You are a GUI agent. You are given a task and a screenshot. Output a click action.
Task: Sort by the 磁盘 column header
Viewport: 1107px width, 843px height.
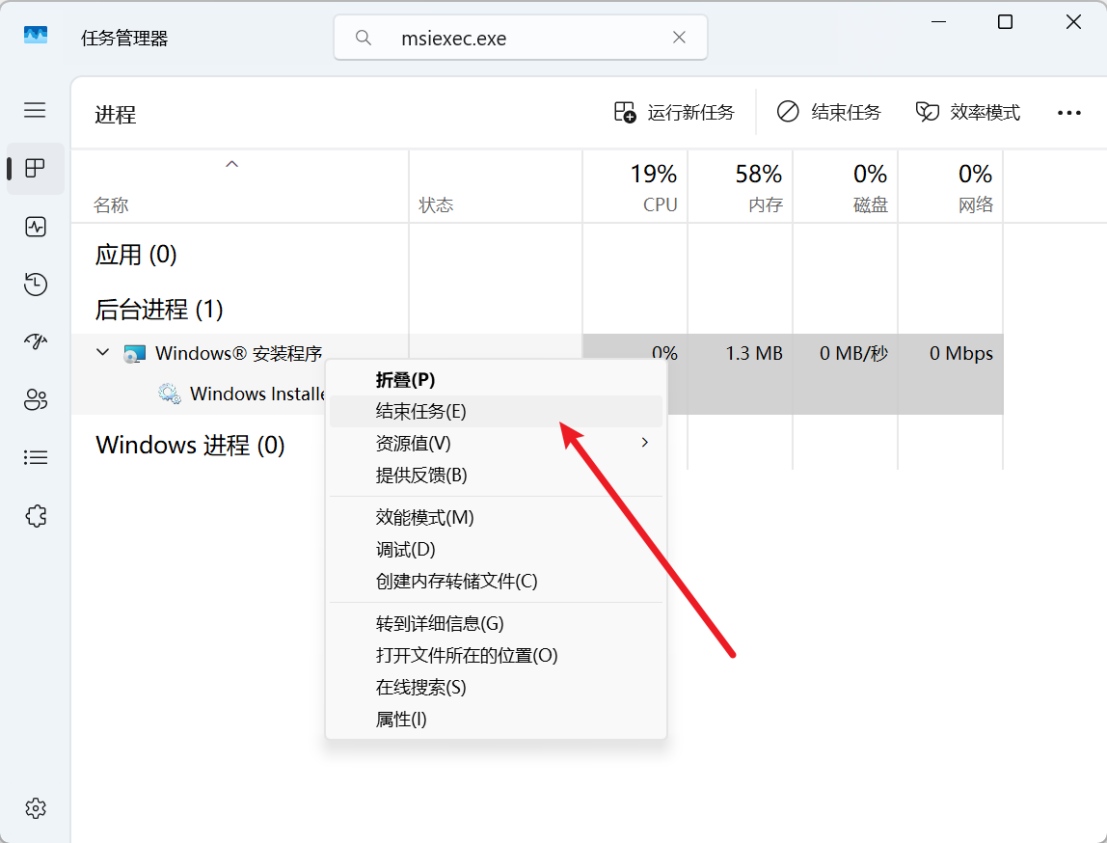coord(846,187)
